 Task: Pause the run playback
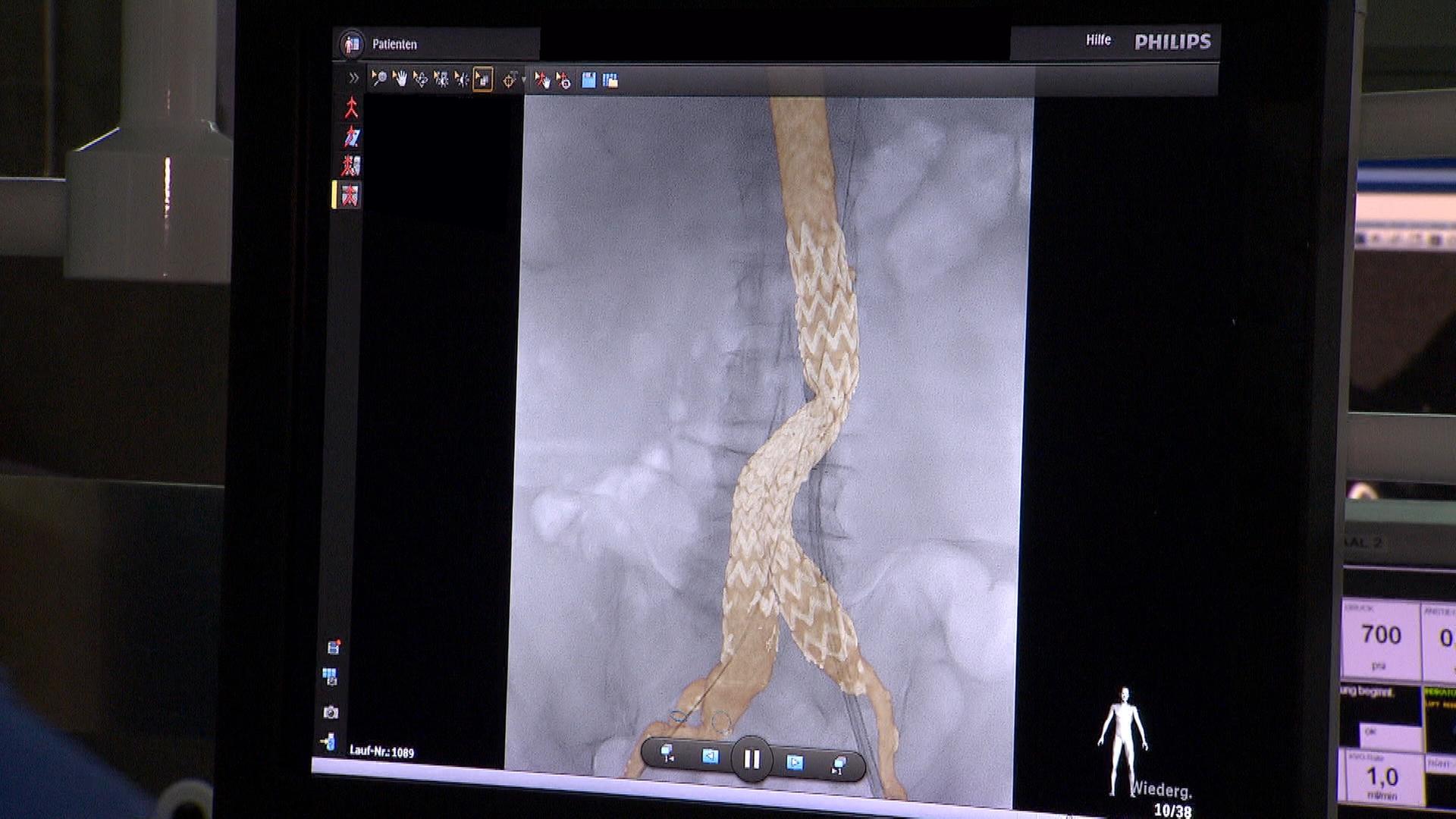pyautogui.click(x=752, y=759)
